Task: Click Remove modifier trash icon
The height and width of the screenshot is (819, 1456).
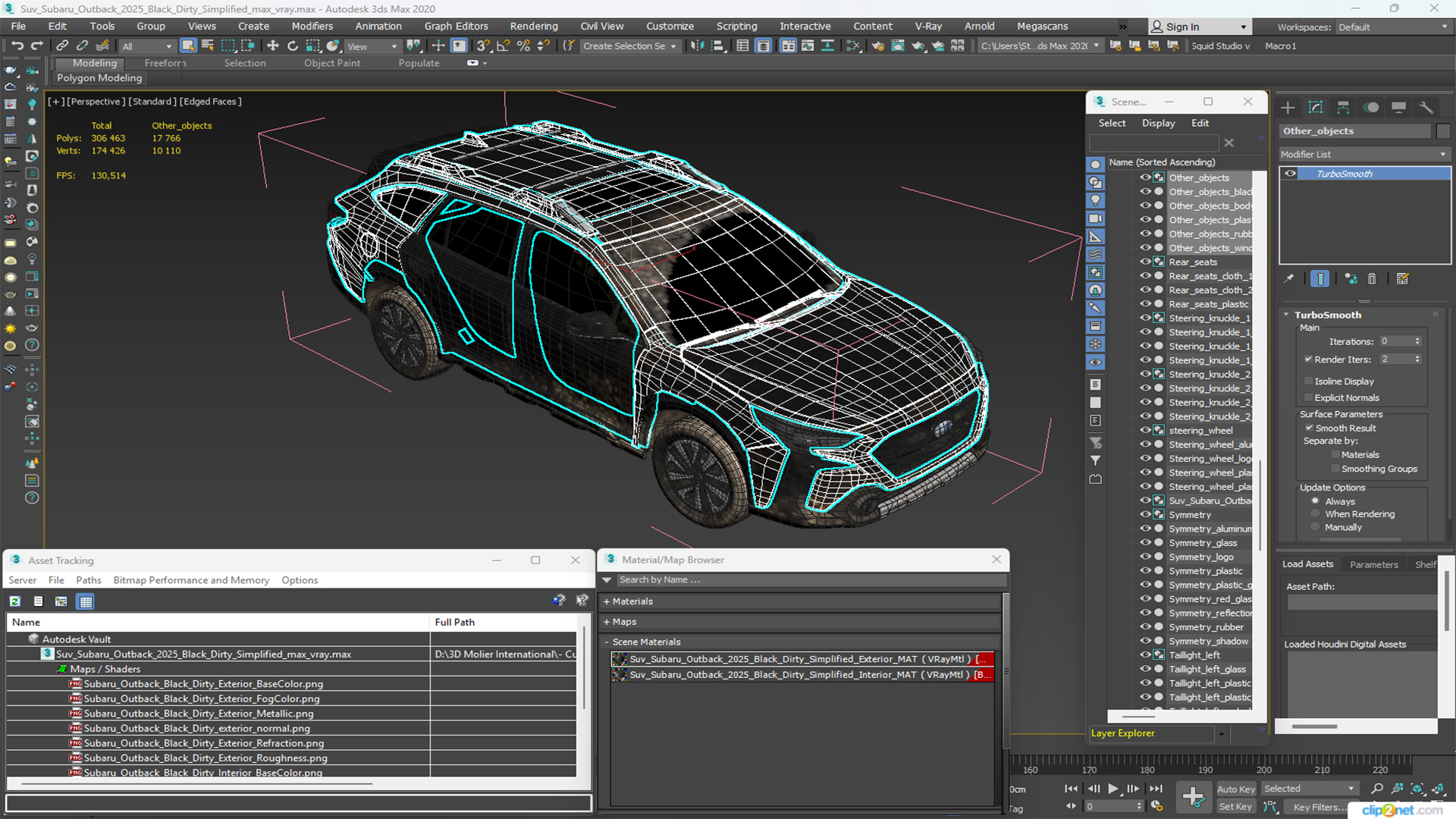Action: click(x=1372, y=278)
